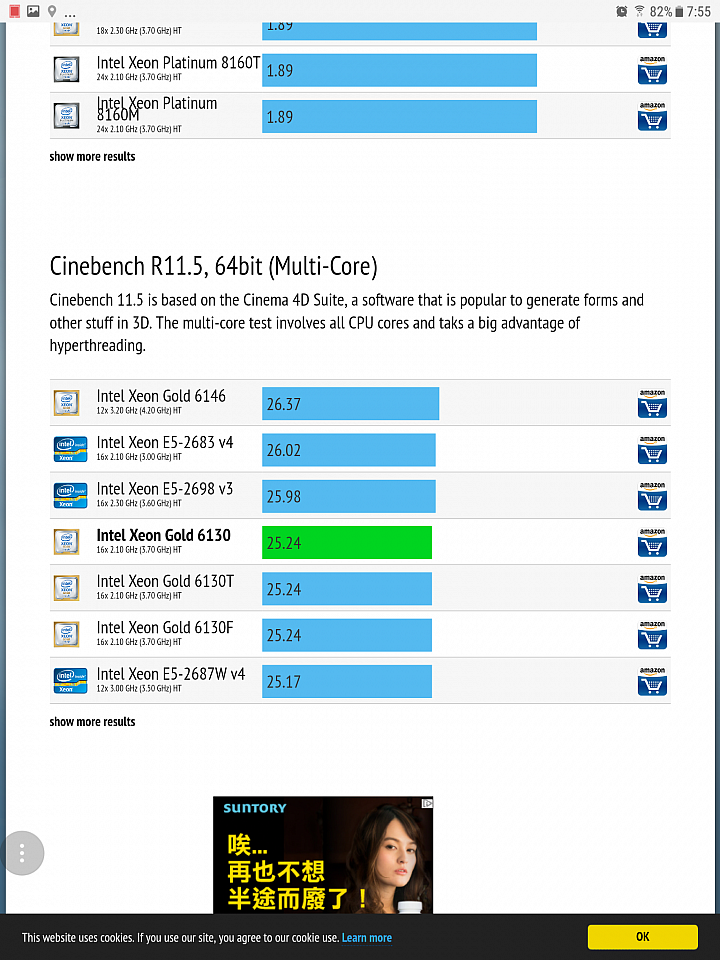This screenshot has height=960, width=720.
Task: Open Amazon cart for Xeon E5-2683 v4
Action: click(652, 450)
